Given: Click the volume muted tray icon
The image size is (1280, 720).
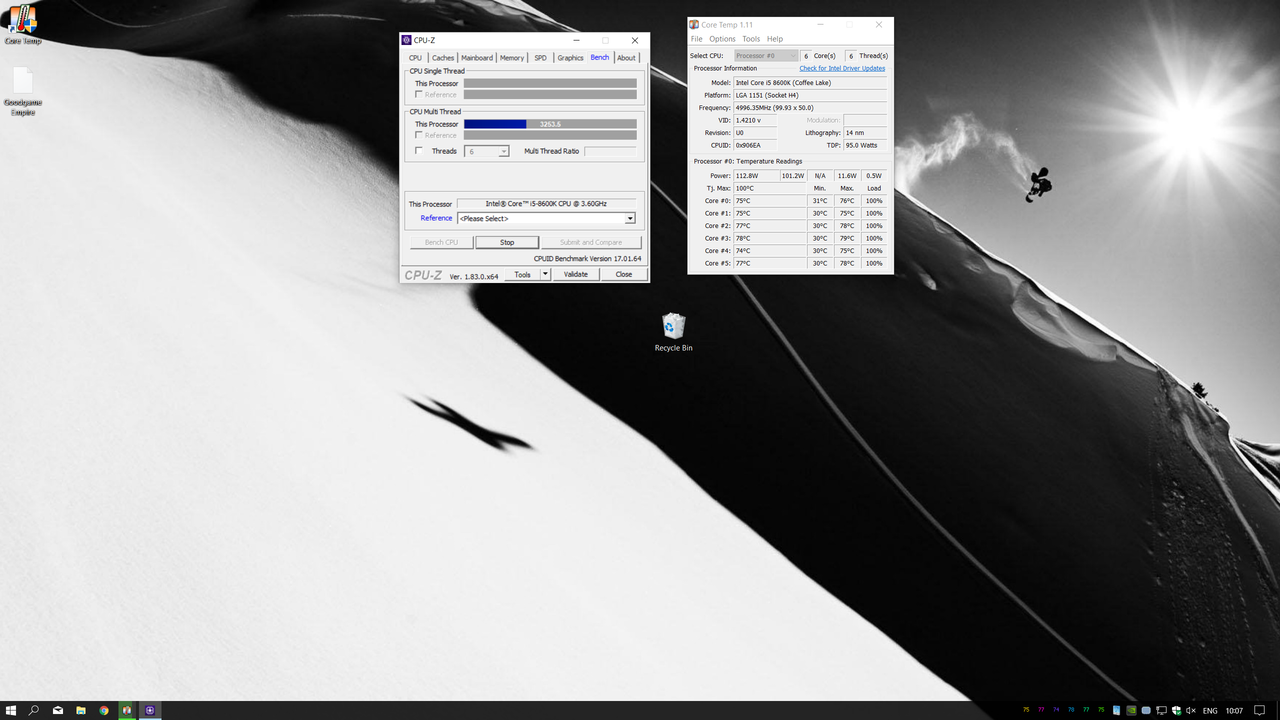Looking at the screenshot, I should point(1190,710).
